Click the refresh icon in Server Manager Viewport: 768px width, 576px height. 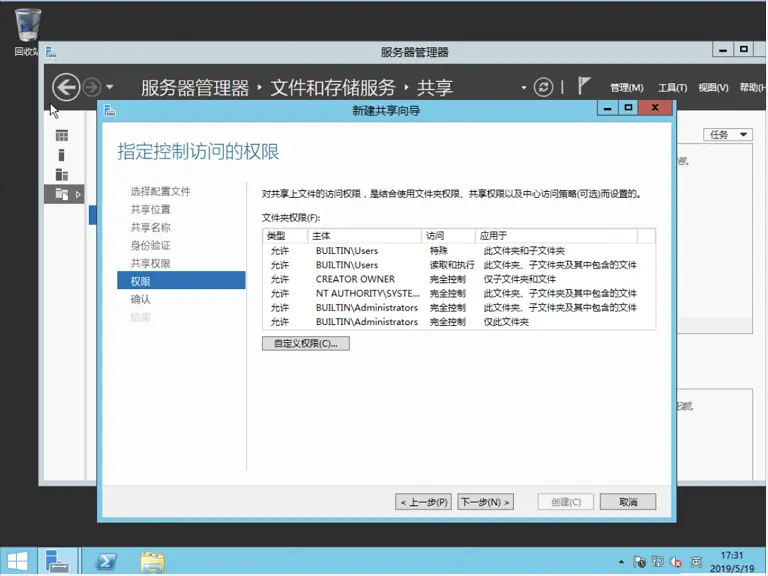click(543, 88)
